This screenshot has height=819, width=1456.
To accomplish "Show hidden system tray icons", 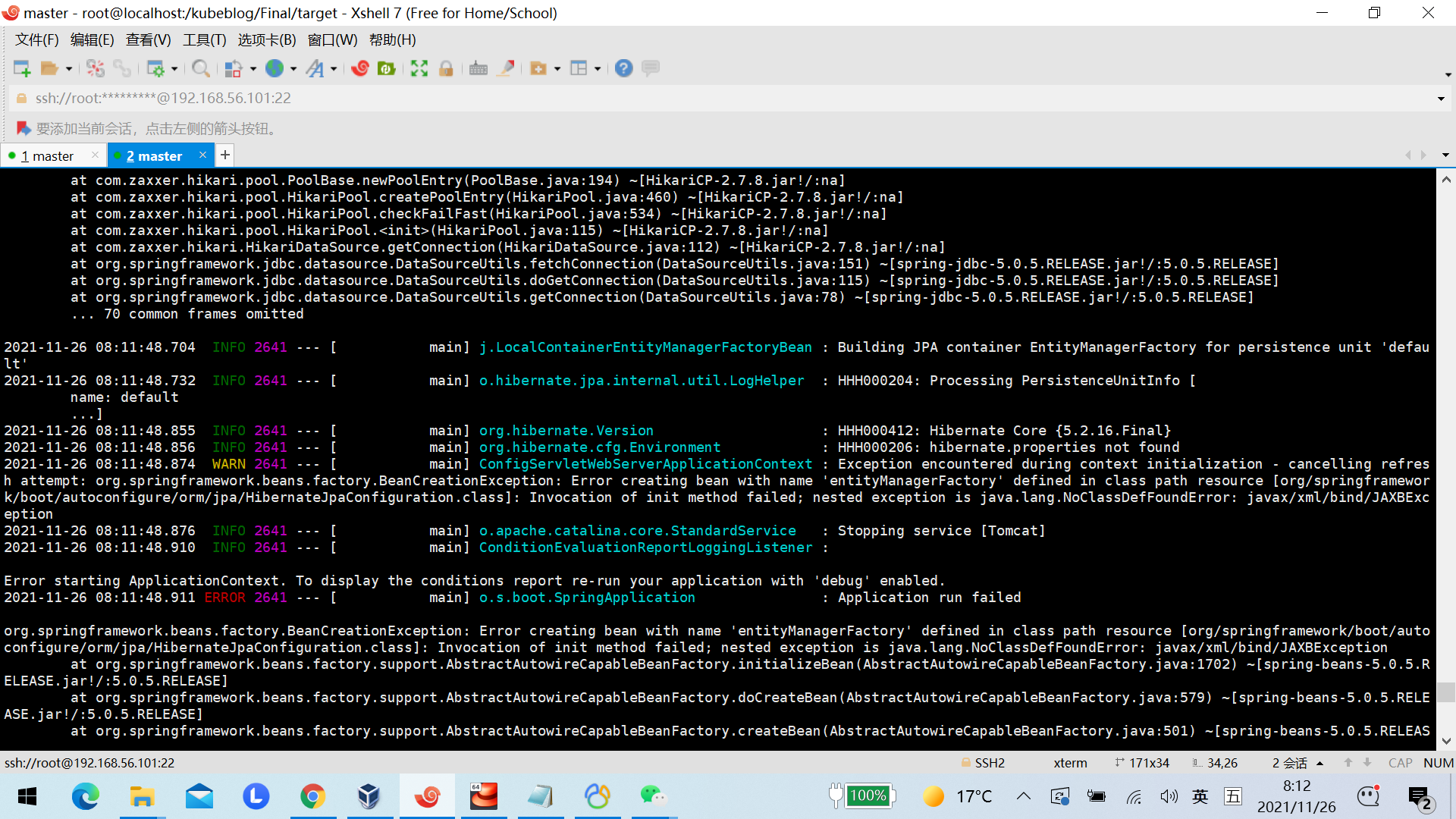I will pos(1024,796).
